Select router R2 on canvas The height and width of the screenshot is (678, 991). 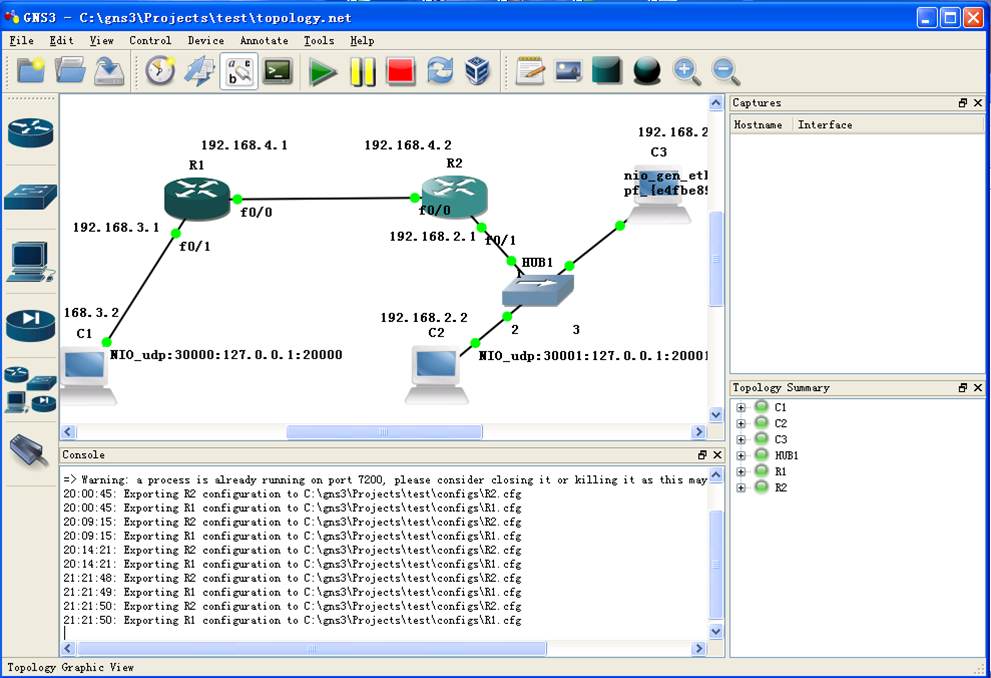(x=454, y=197)
